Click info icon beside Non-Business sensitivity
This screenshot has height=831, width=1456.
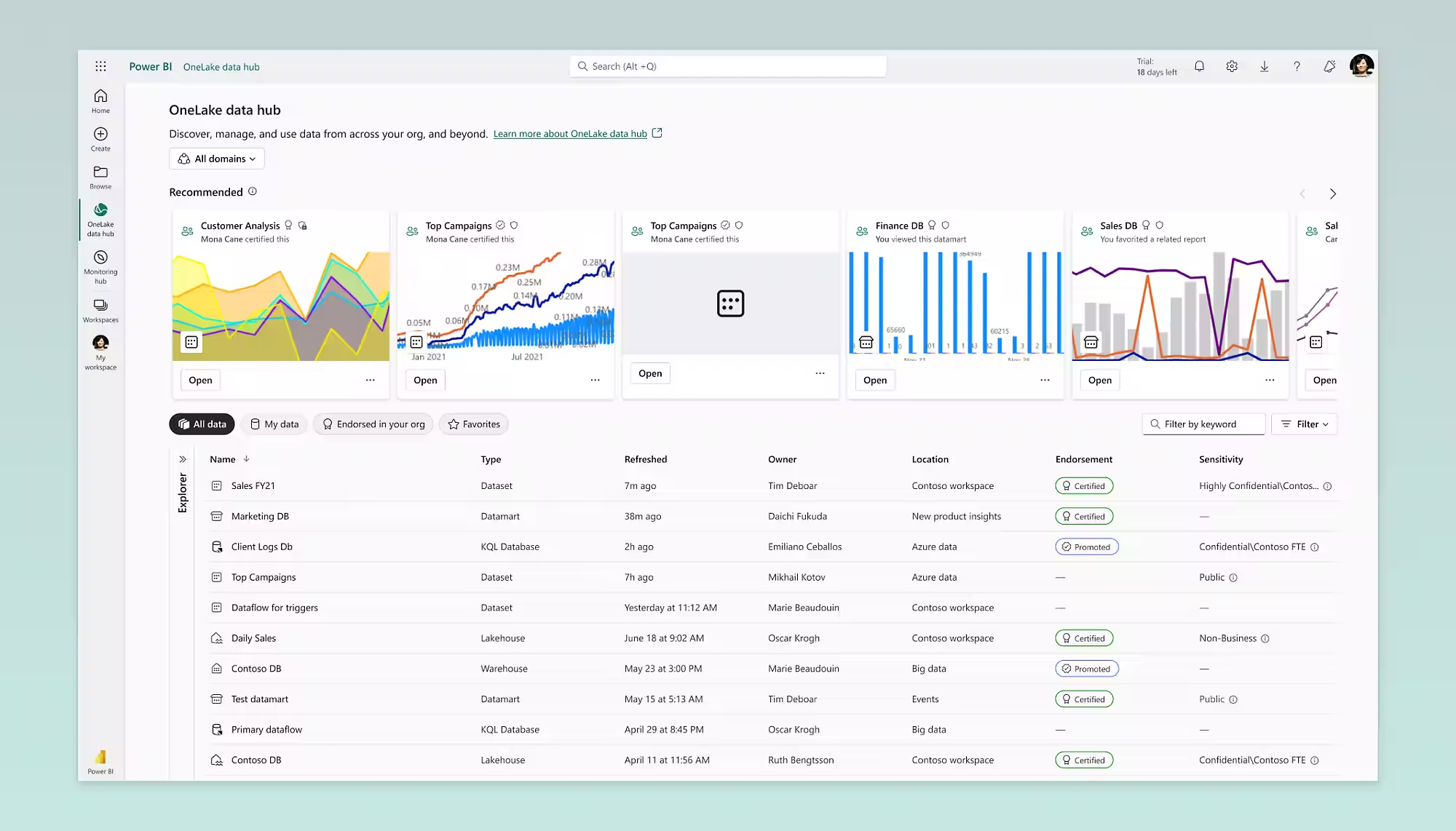(x=1265, y=638)
